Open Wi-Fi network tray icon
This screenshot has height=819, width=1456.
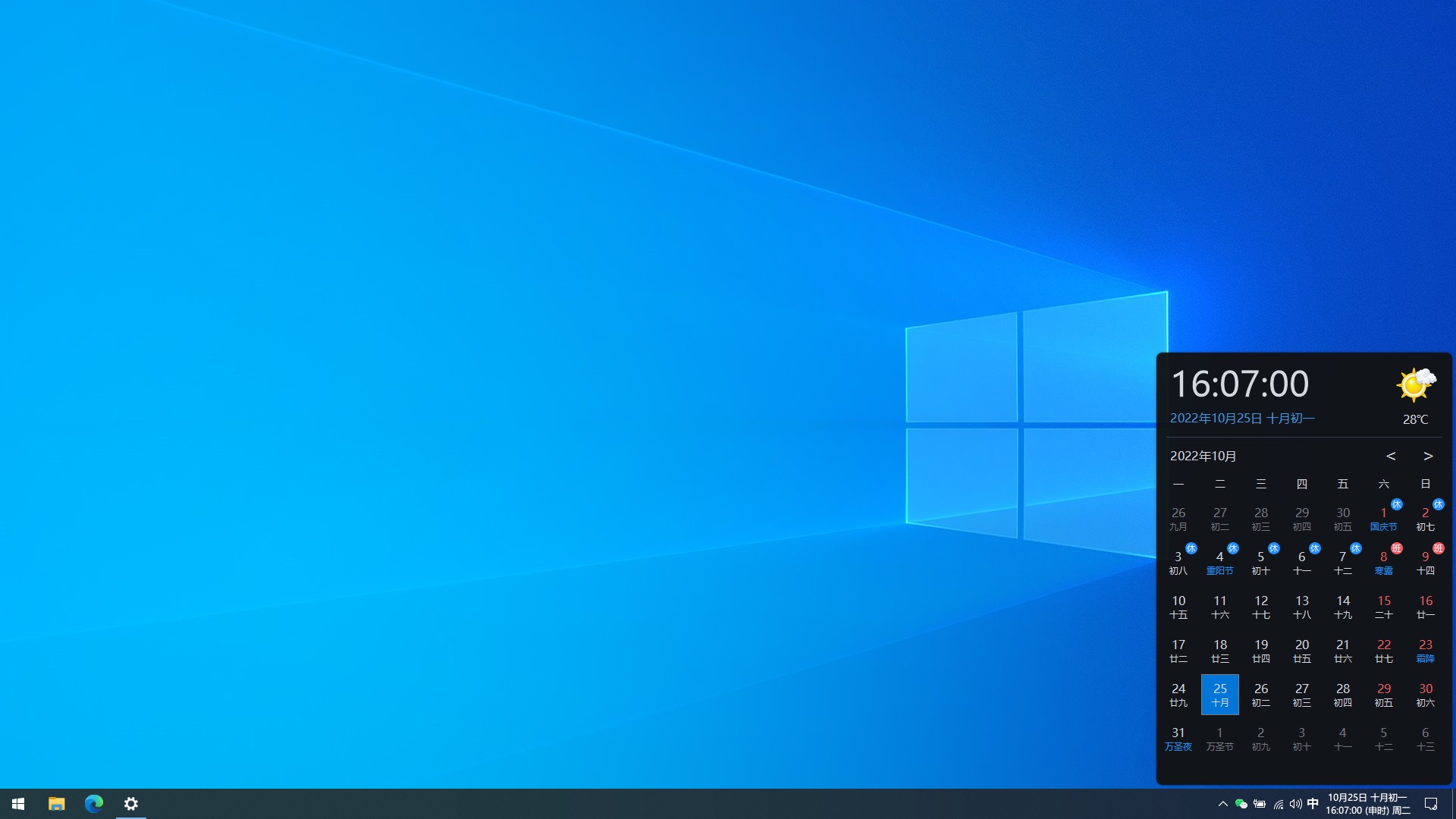point(1279,804)
